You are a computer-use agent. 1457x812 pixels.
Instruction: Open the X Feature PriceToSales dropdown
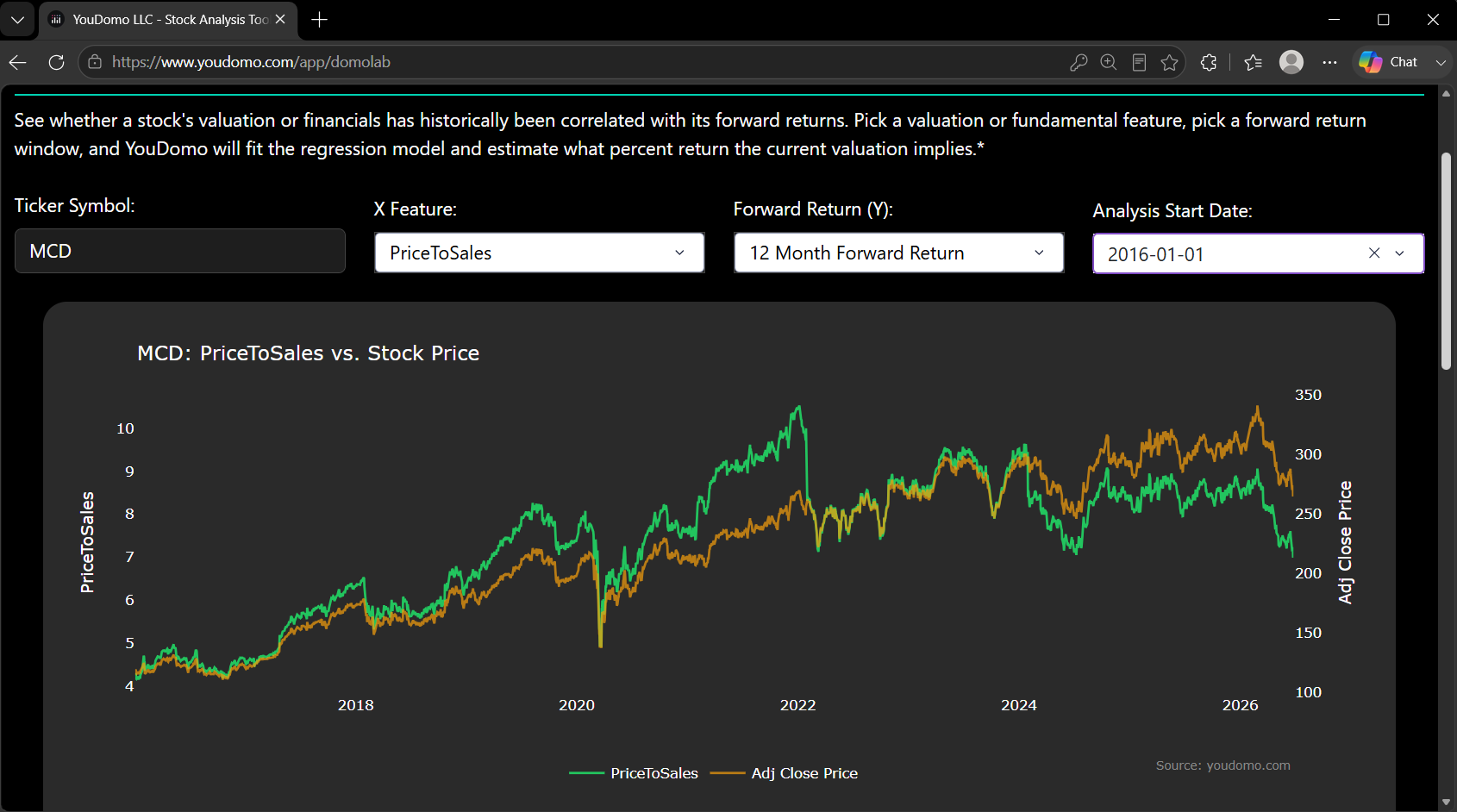click(540, 253)
